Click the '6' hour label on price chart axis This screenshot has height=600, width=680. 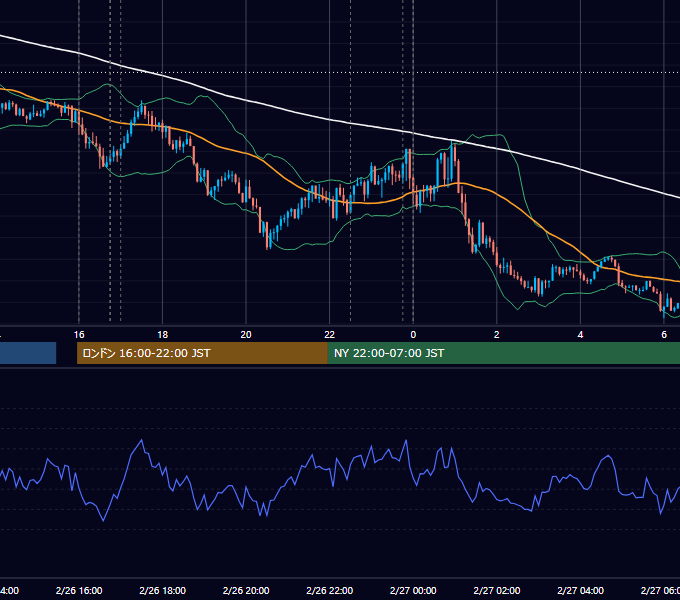click(x=664, y=335)
